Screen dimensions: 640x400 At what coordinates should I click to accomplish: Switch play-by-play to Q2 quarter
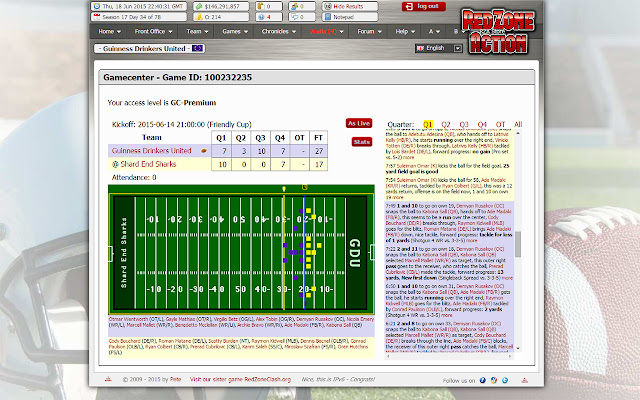pos(446,124)
